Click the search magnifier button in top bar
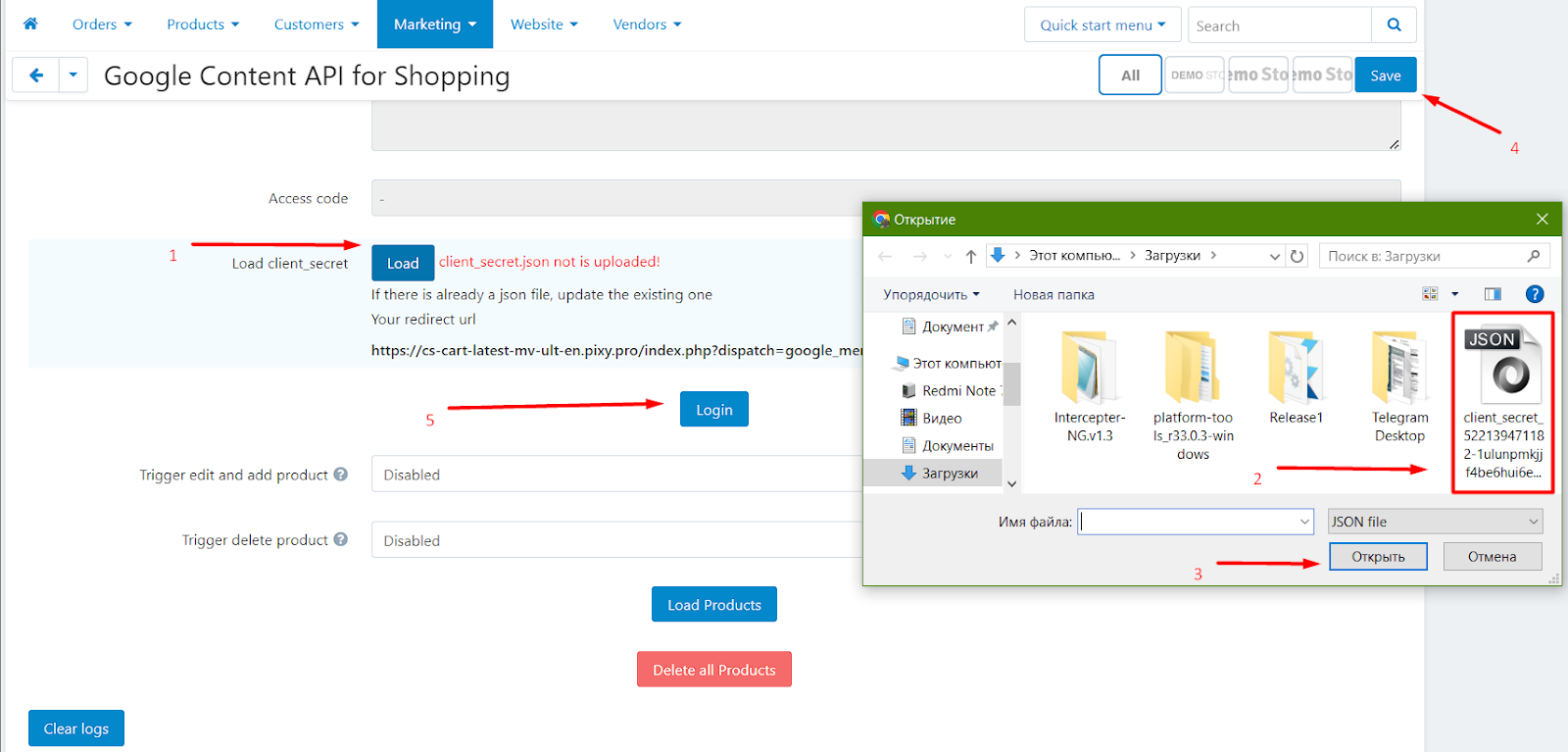Viewport: 1568px width, 752px height. pyautogui.click(x=1394, y=25)
